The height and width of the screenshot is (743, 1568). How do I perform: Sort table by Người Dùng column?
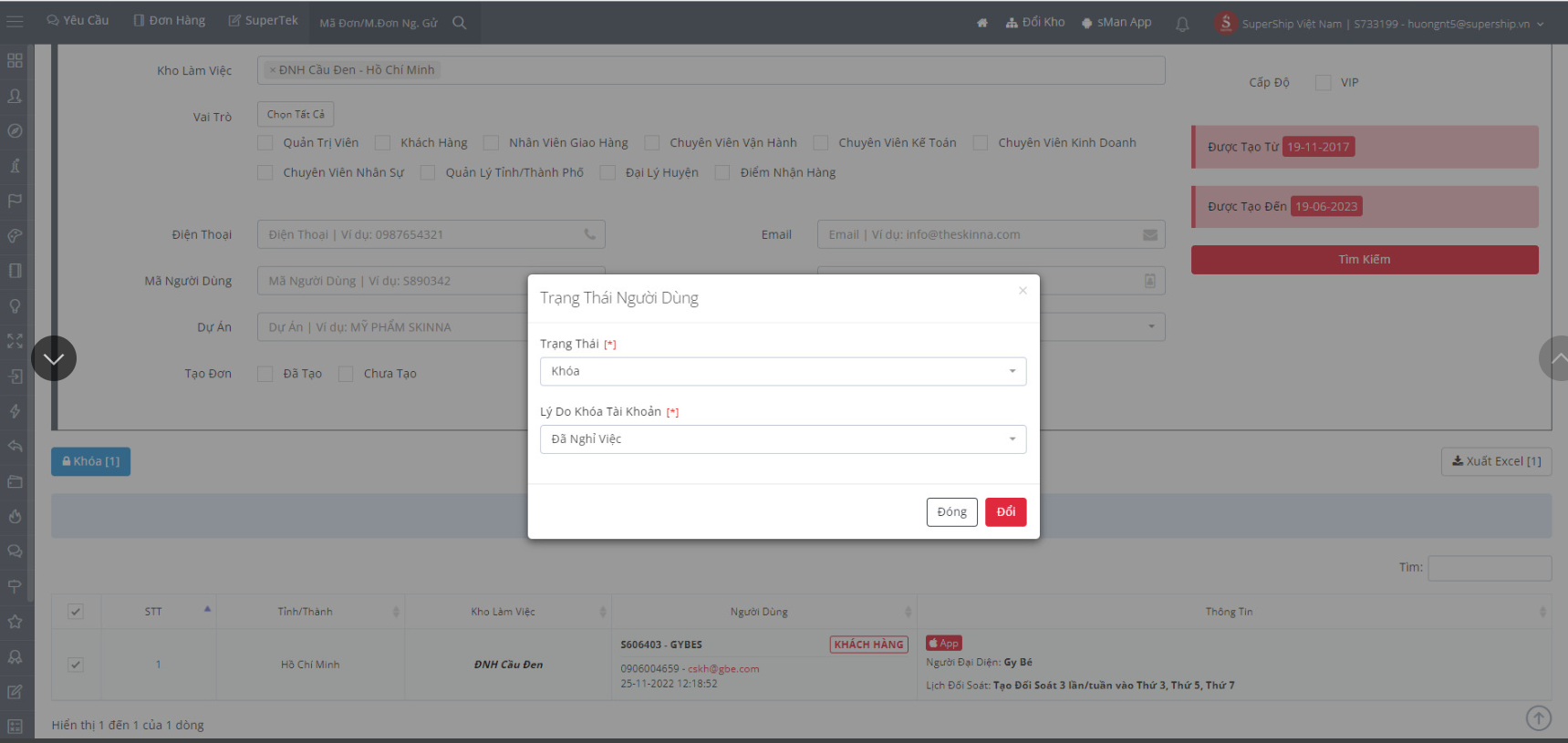[x=763, y=612]
